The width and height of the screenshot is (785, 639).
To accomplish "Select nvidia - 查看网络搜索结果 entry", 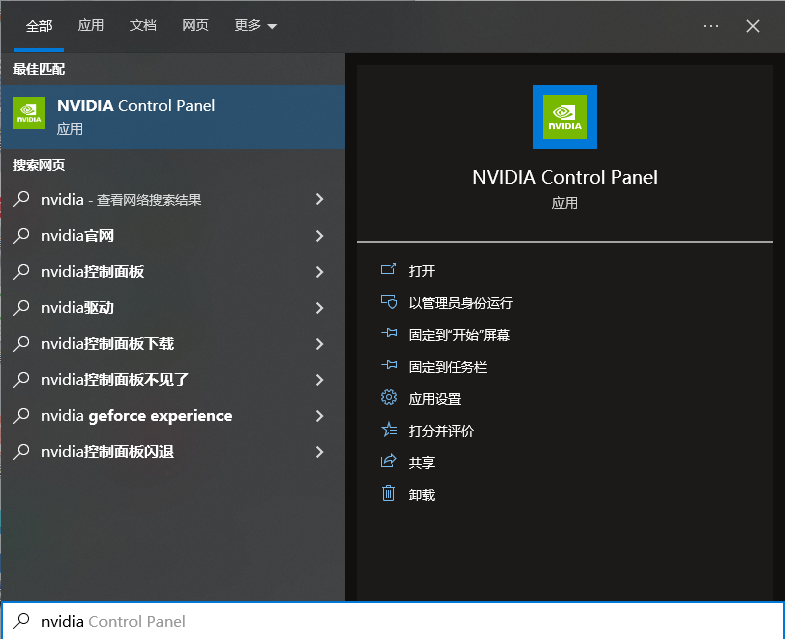I will tap(173, 199).
